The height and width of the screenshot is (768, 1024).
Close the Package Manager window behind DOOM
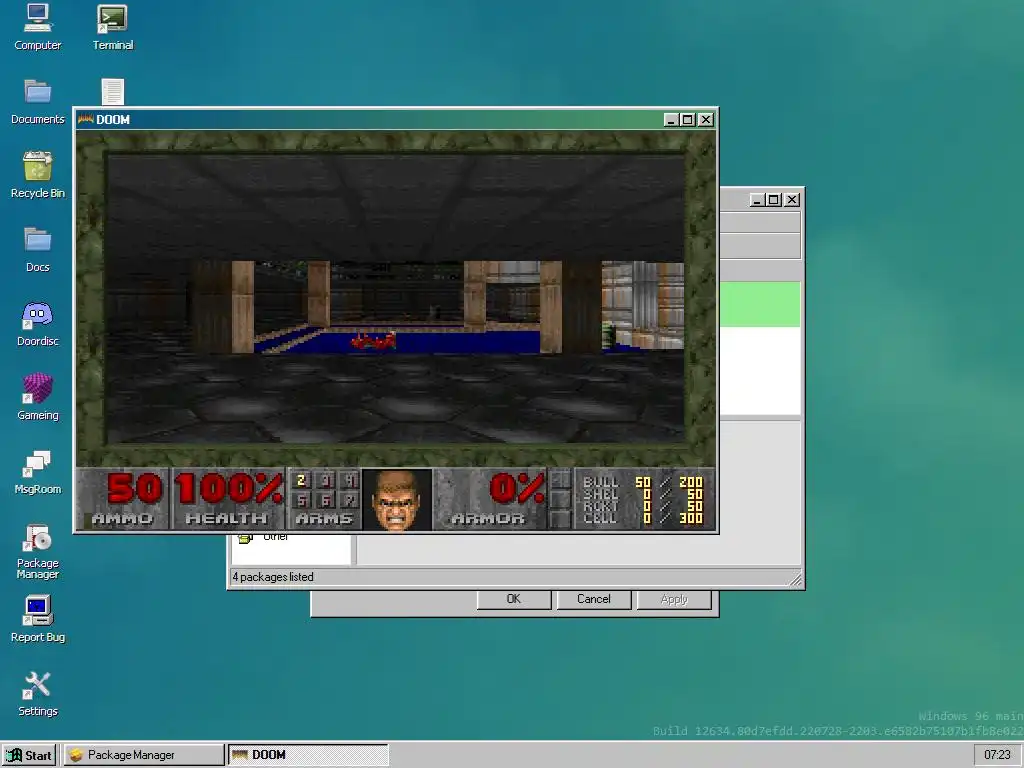click(792, 200)
